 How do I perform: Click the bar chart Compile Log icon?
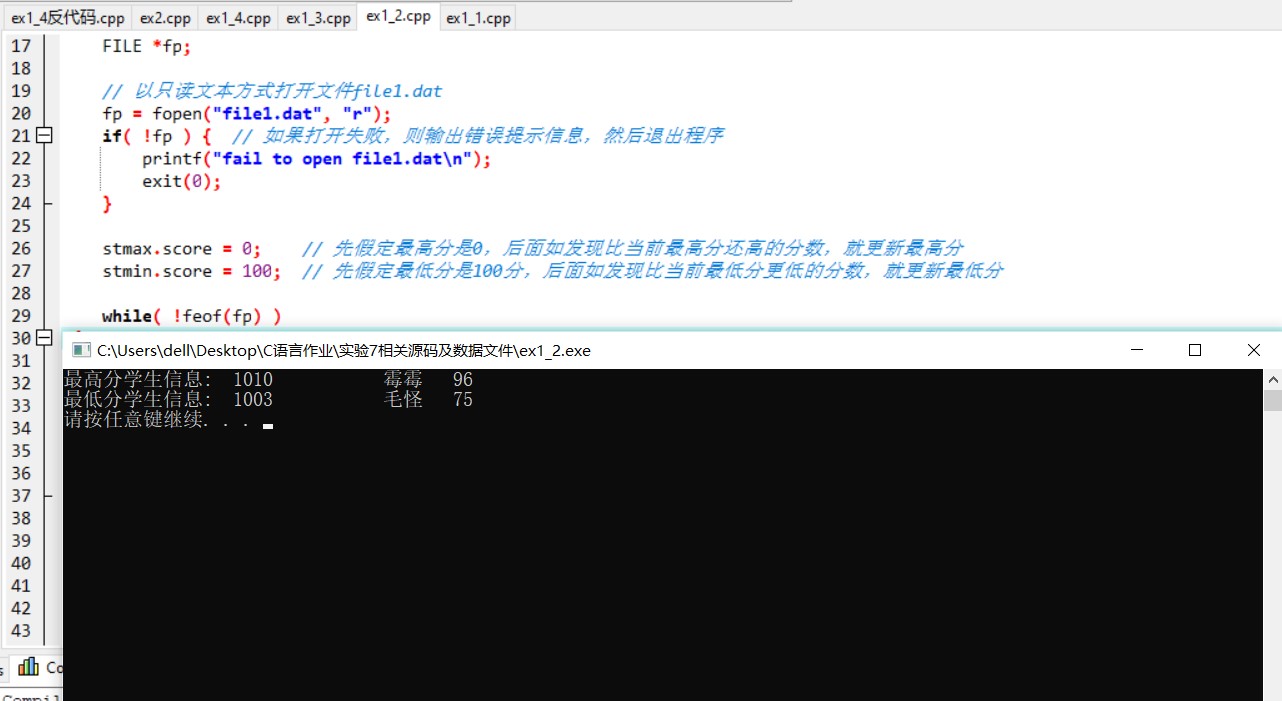[29, 666]
